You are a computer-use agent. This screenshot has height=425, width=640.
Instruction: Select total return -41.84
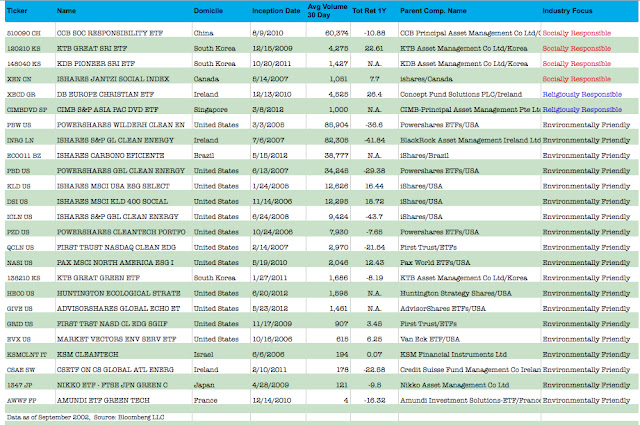point(374,140)
